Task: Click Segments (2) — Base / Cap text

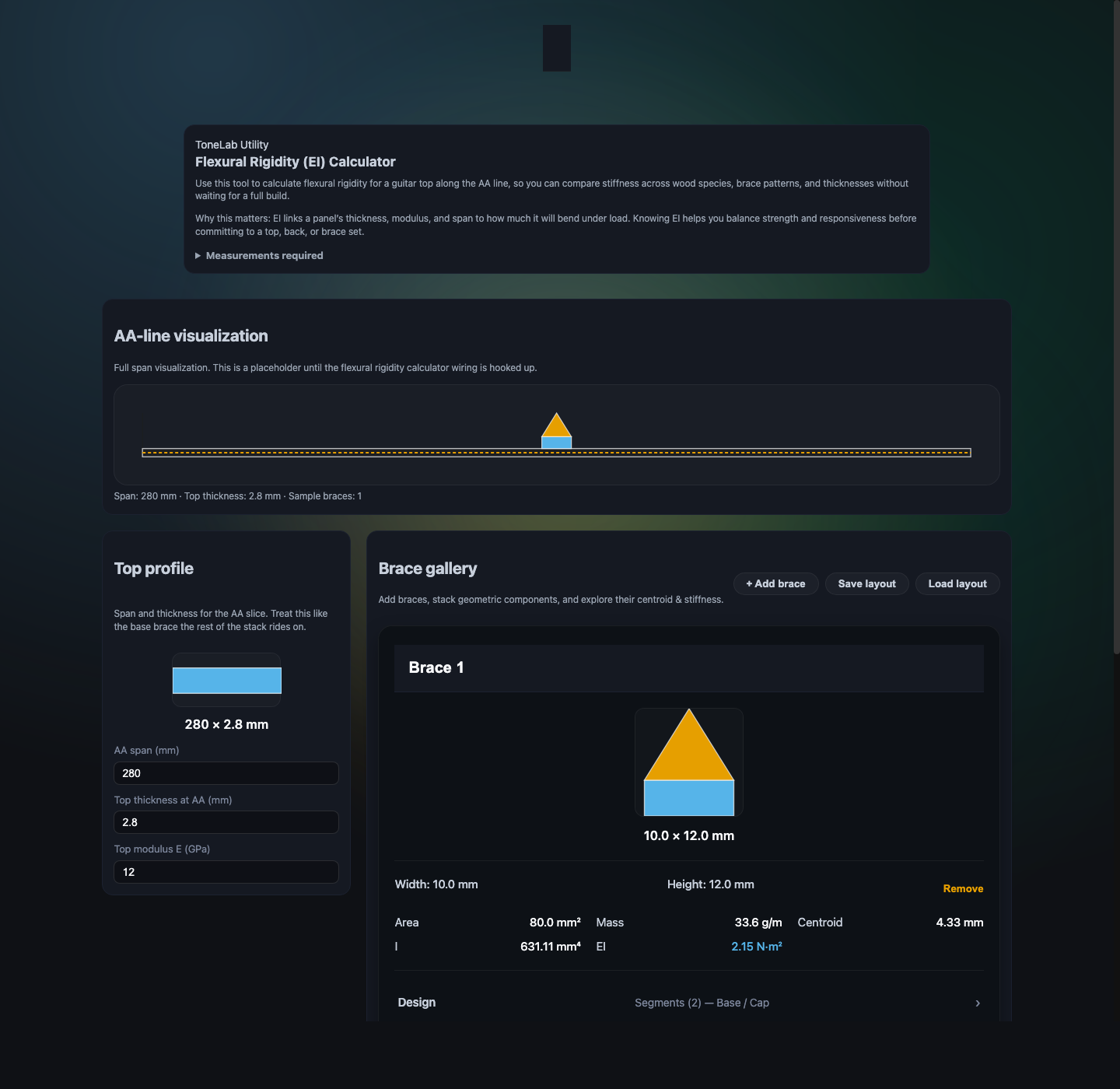Action: click(x=702, y=1003)
